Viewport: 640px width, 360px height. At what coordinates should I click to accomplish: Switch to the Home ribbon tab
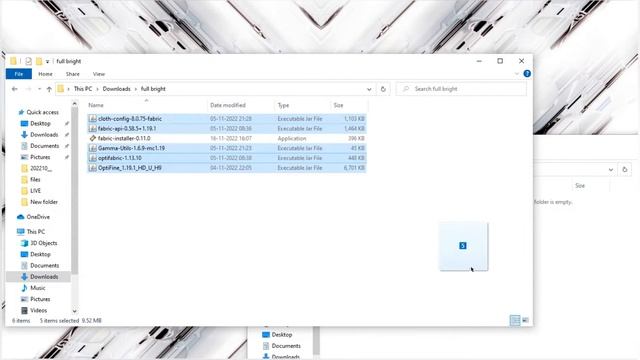[x=45, y=74]
